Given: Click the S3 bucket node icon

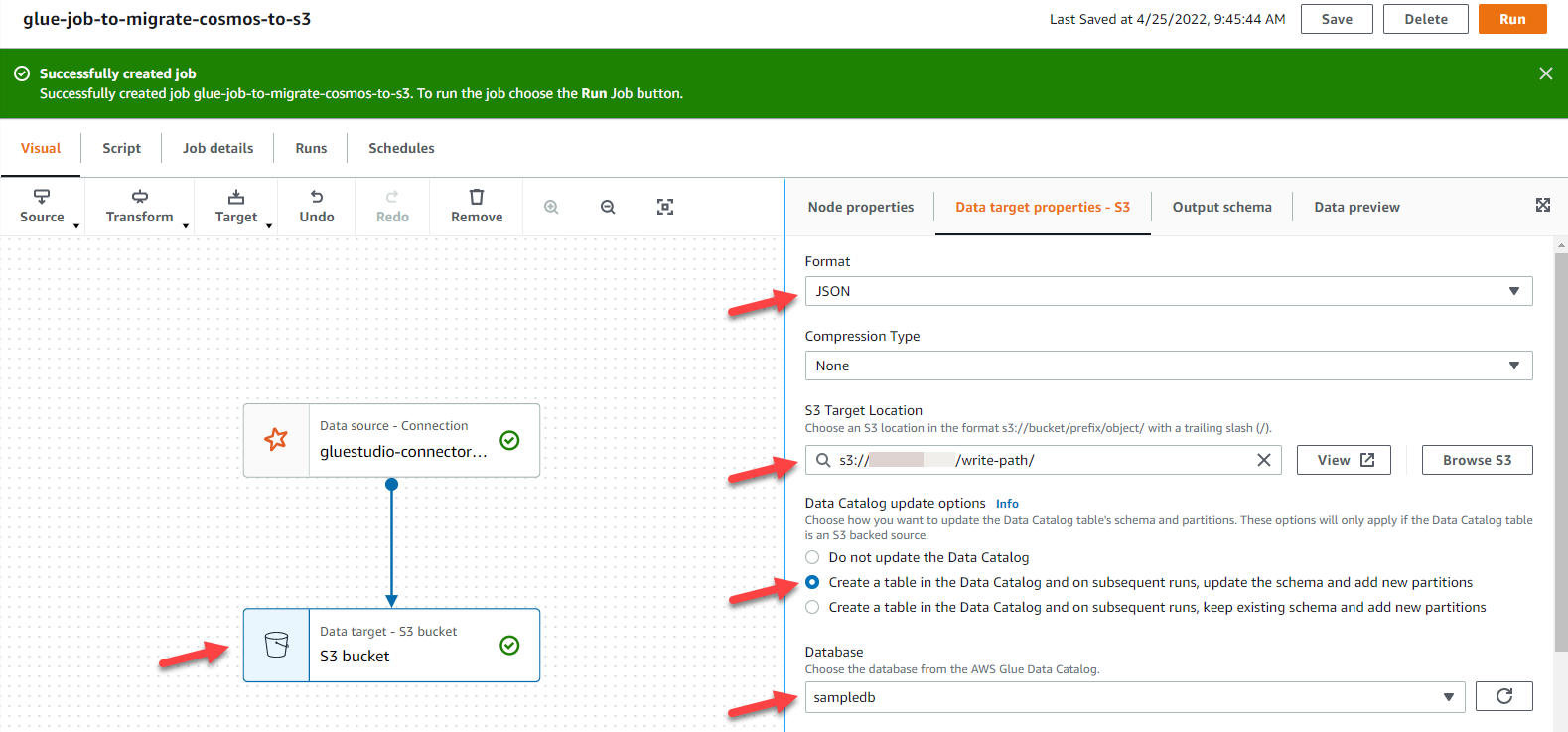Looking at the screenshot, I should pyautogui.click(x=277, y=645).
